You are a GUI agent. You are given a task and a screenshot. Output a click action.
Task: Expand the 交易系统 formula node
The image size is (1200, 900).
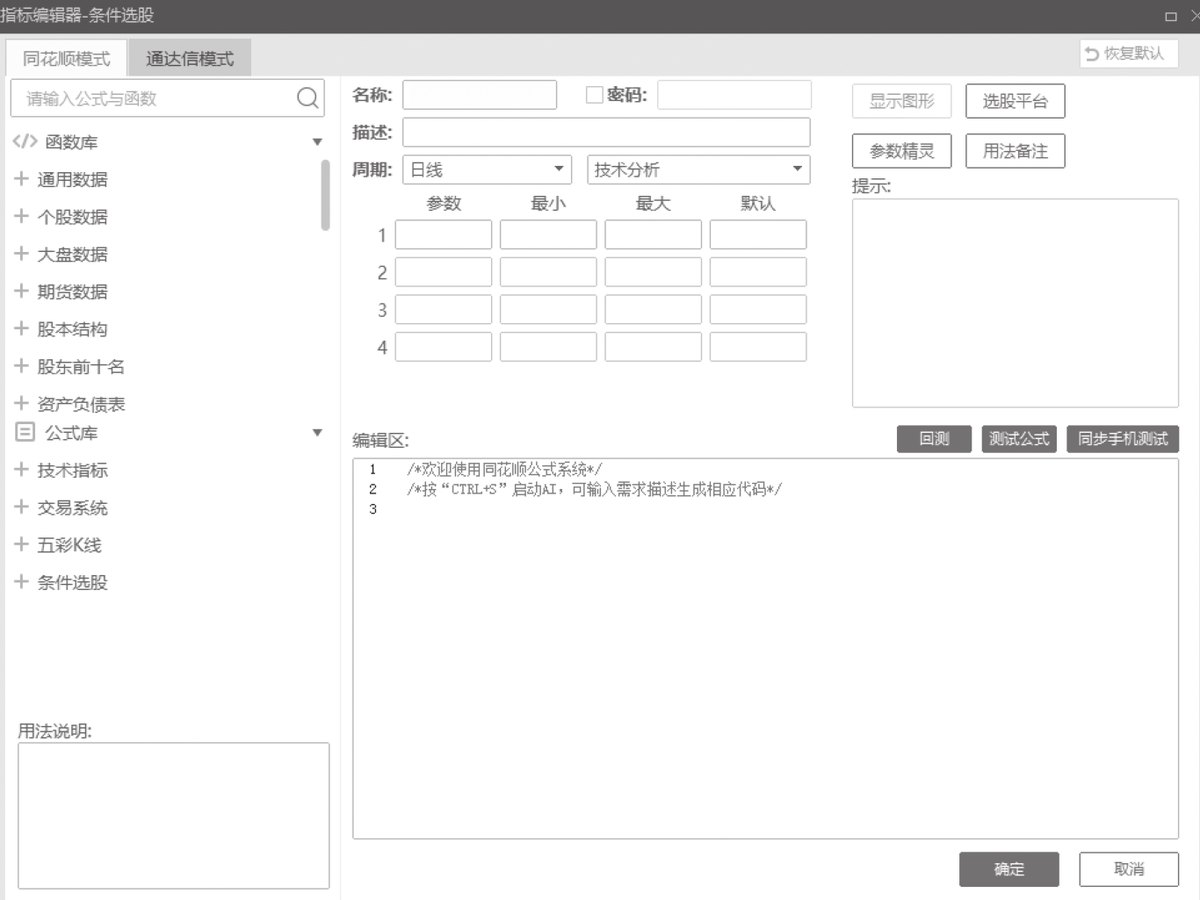(21, 508)
